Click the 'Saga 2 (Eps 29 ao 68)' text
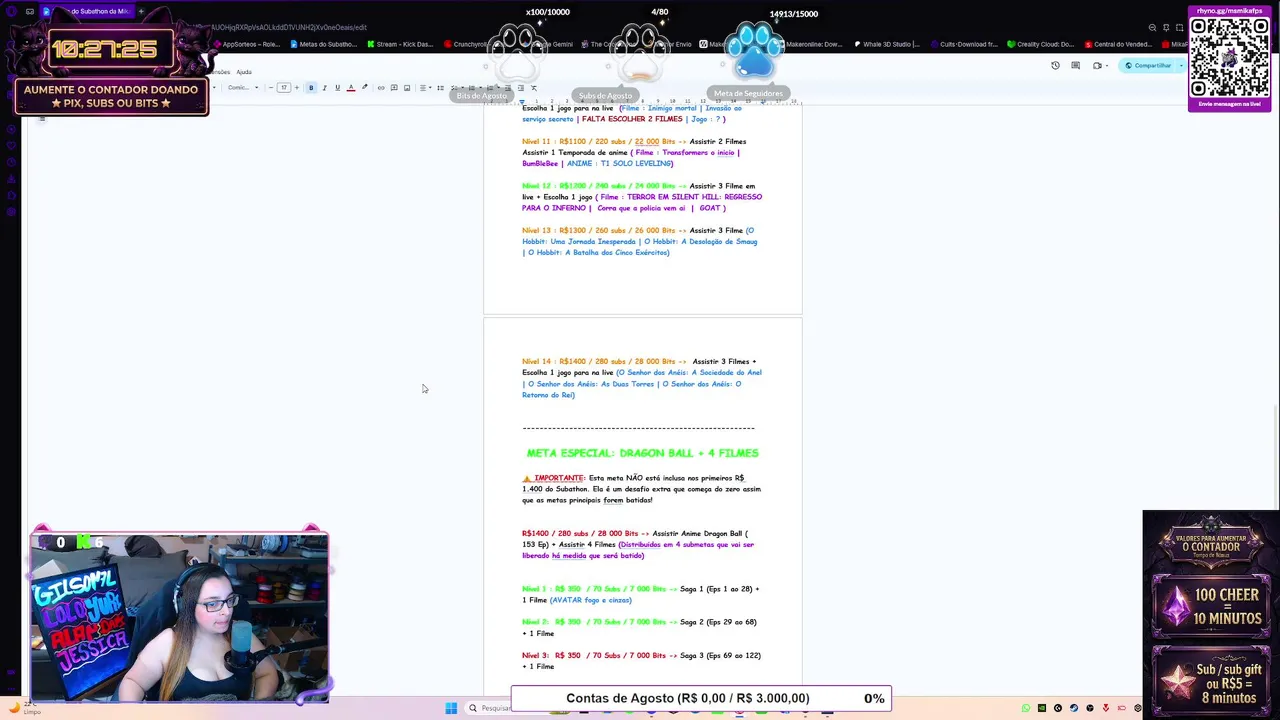Image resolution: width=1280 pixels, height=720 pixels. tap(718, 622)
